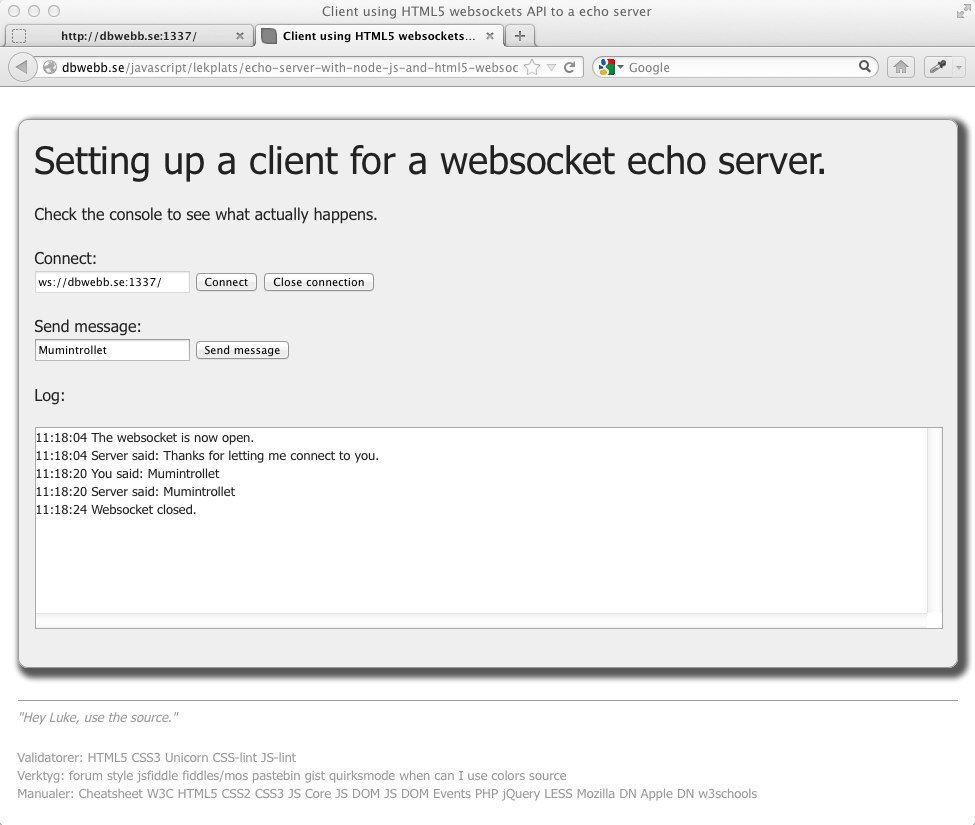The height and width of the screenshot is (825, 975).
Task: Click log line 'The websocket is now open.'
Action: point(144,438)
